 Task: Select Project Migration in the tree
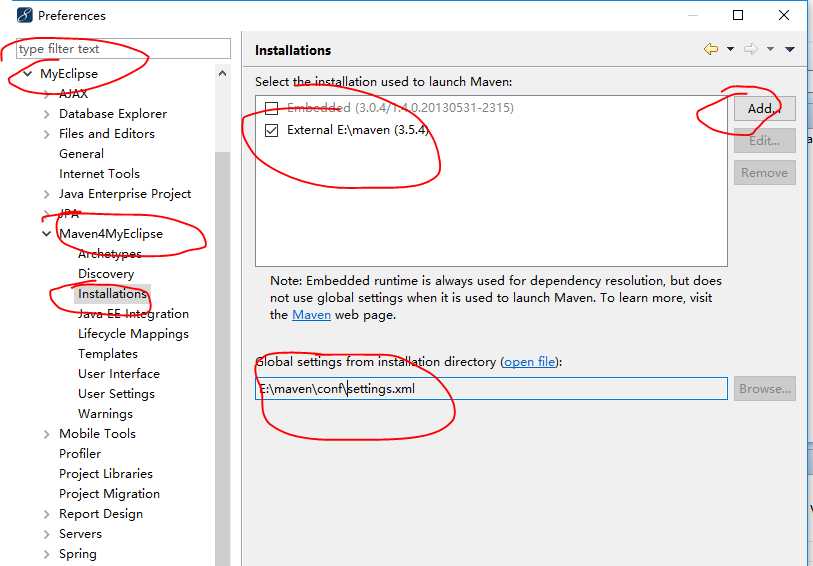(x=109, y=494)
